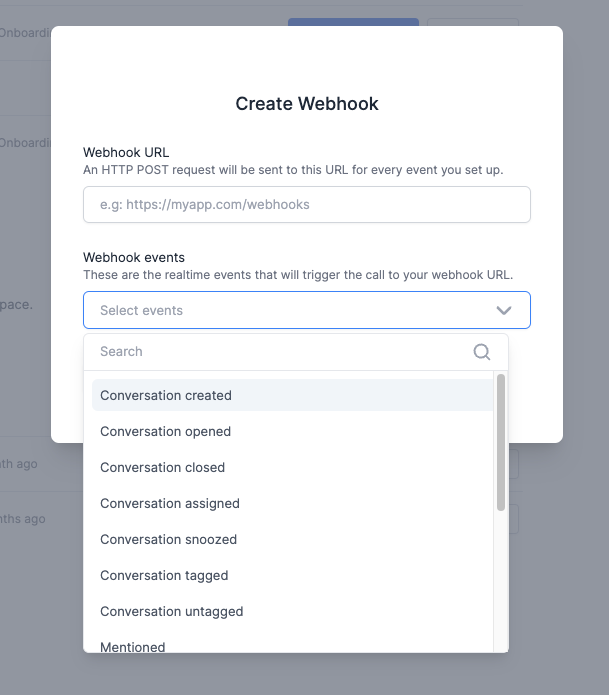Image resolution: width=609 pixels, height=695 pixels.
Task: Click the HTTP POST request description text
Action: pyautogui.click(x=293, y=170)
